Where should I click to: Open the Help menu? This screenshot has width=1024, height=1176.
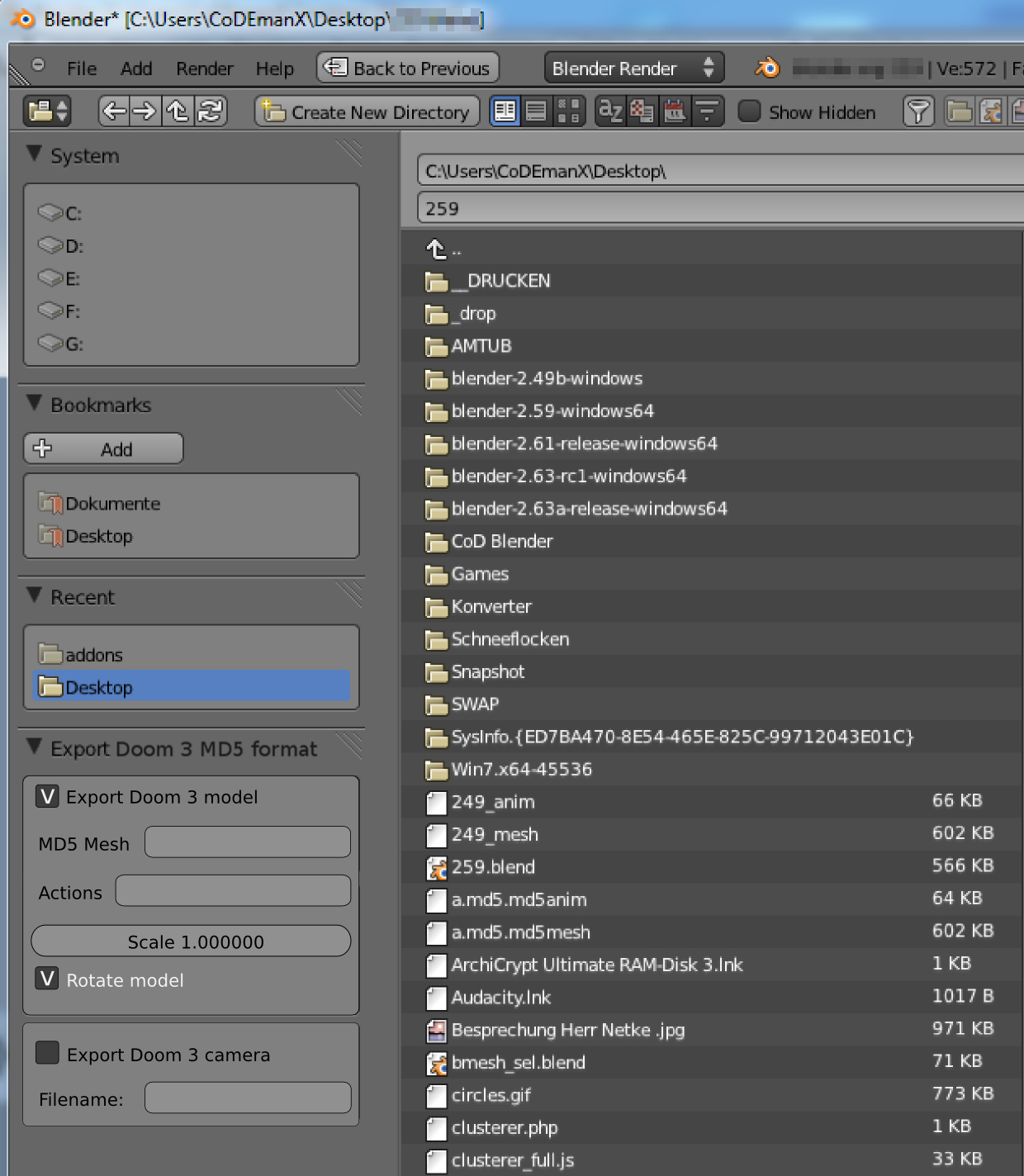274,69
